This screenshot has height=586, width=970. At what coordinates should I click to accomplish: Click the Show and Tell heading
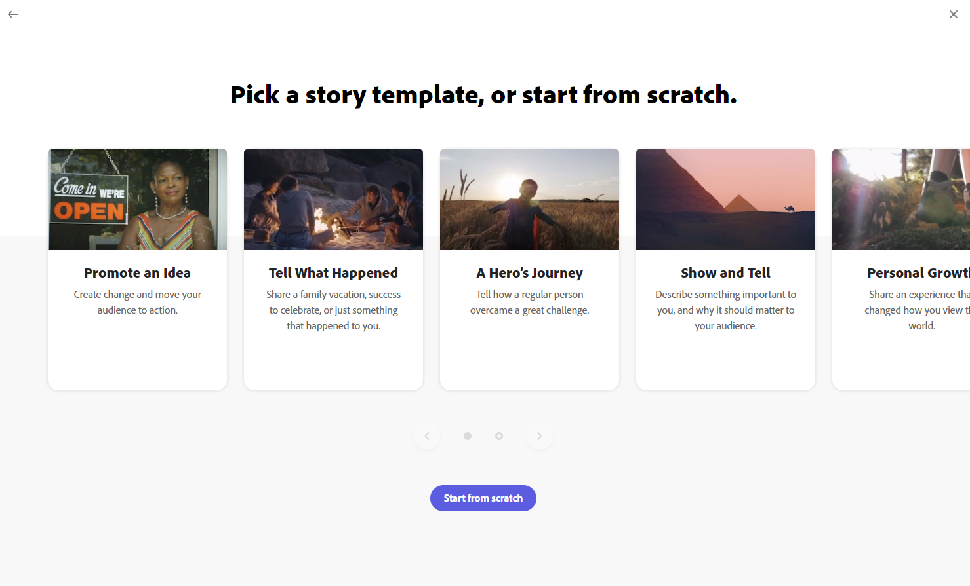pos(725,272)
